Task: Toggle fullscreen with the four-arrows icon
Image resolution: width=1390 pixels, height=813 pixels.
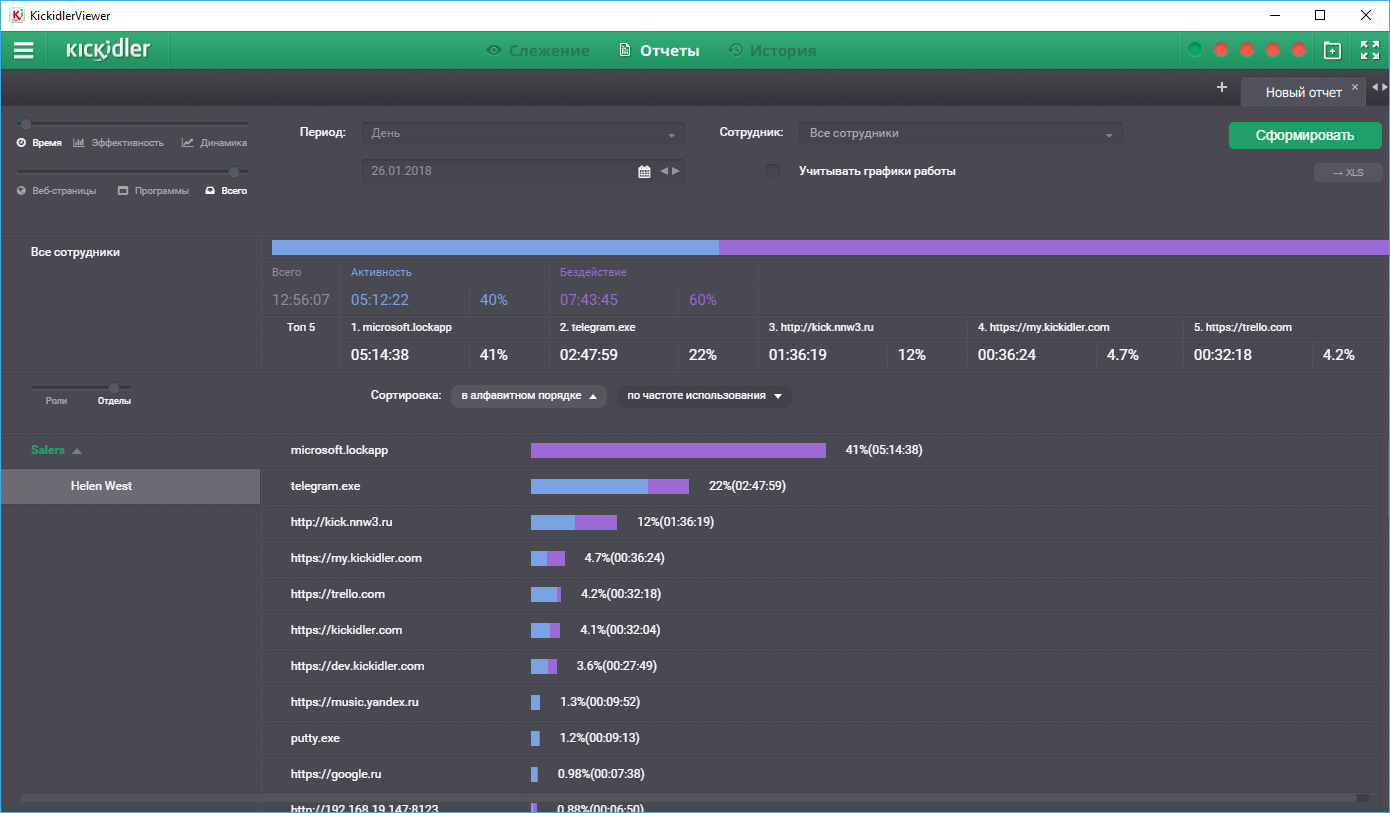Action: tap(1370, 50)
